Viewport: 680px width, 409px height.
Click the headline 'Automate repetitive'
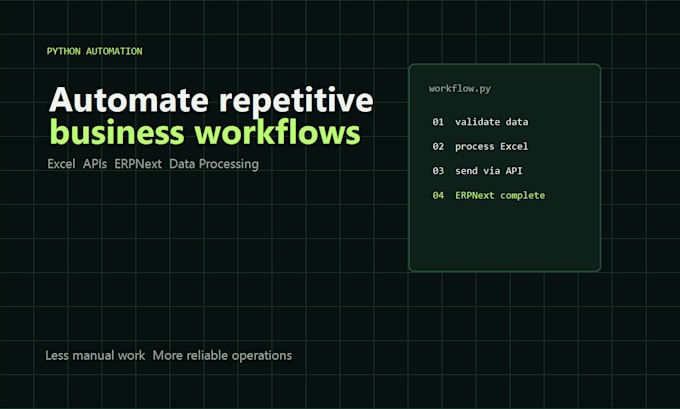coord(211,100)
